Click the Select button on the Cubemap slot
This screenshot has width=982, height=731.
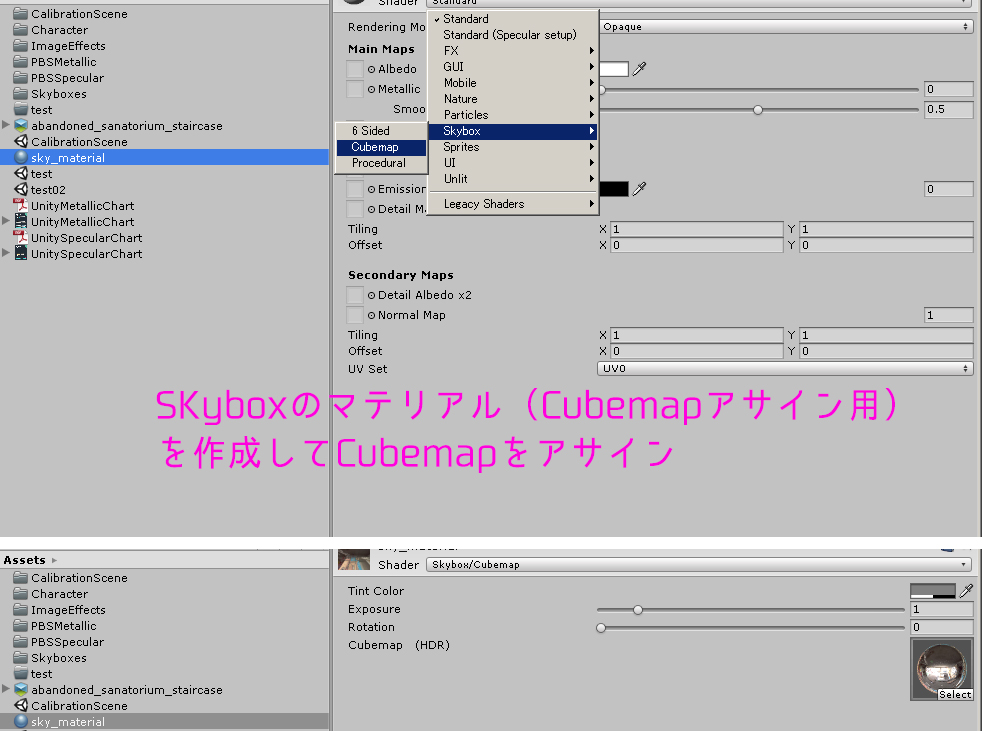coord(954,694)
